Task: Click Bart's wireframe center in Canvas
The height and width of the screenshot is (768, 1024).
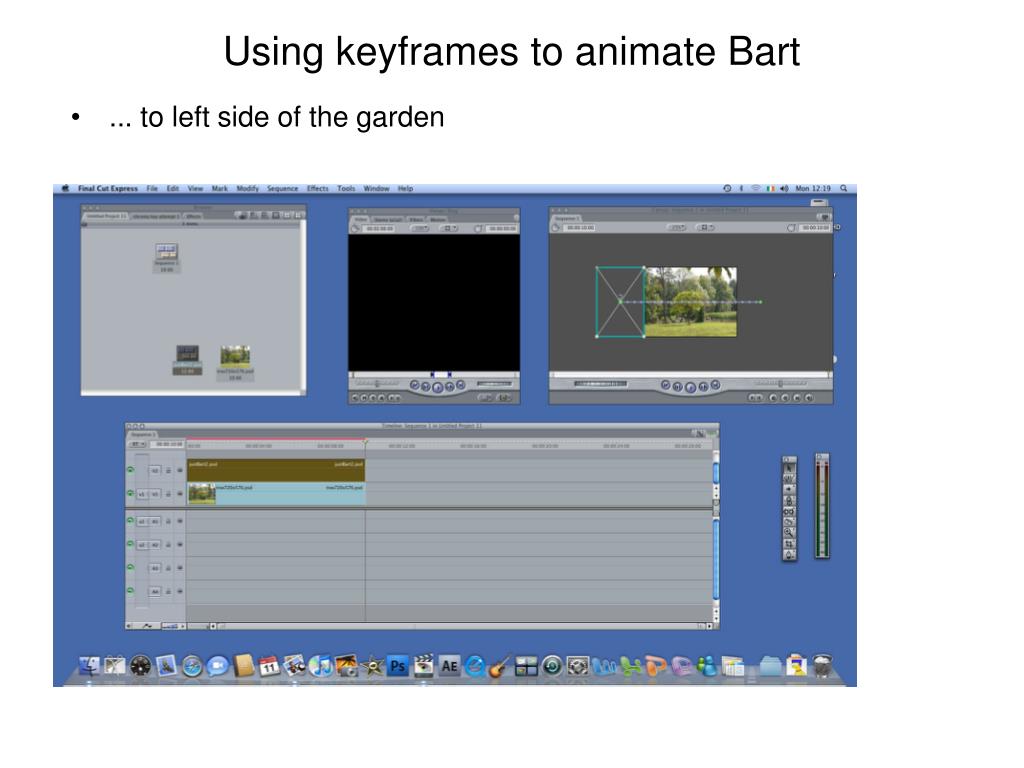Action: point(620,302)
